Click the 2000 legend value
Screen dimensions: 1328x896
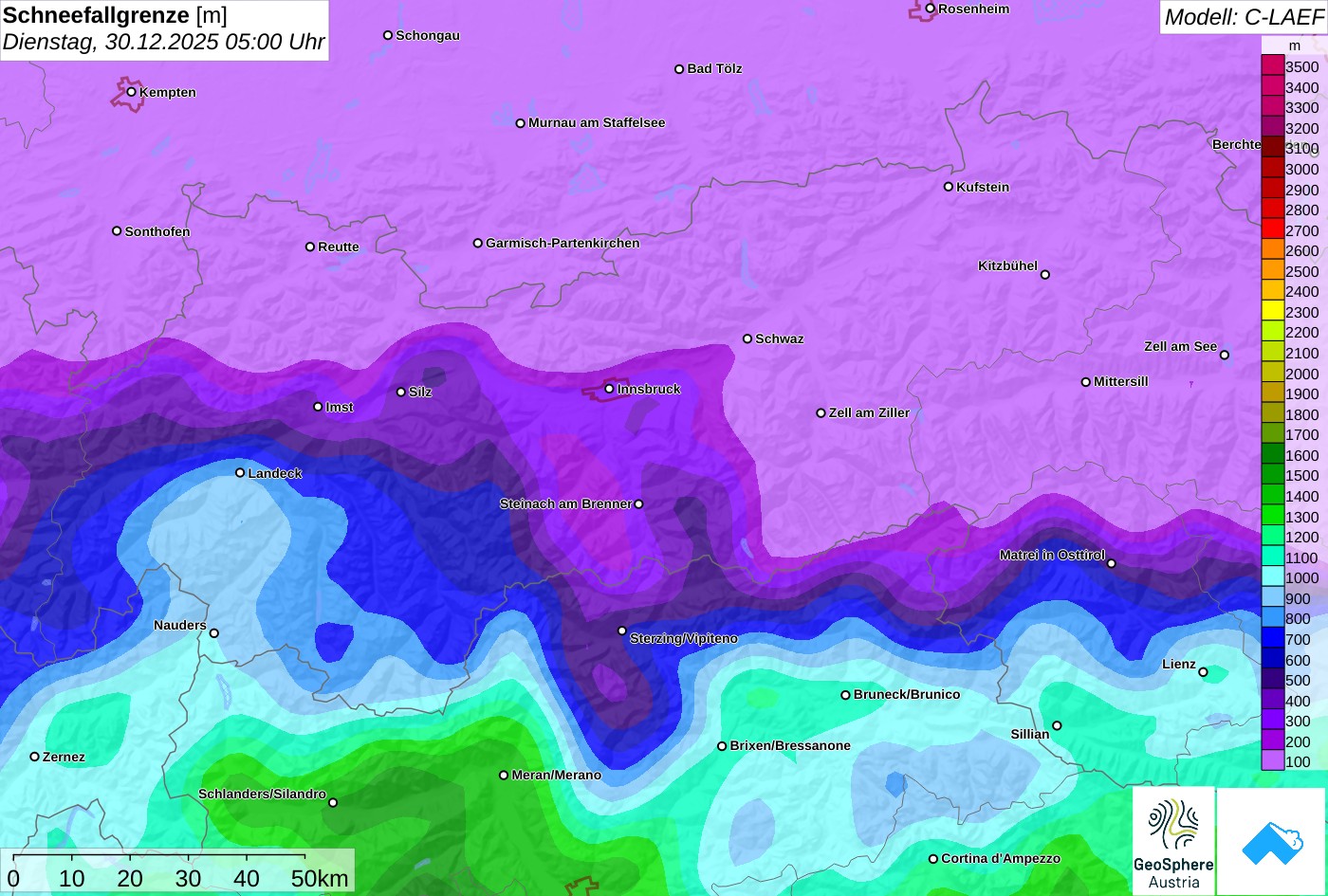coord(1302,374)
